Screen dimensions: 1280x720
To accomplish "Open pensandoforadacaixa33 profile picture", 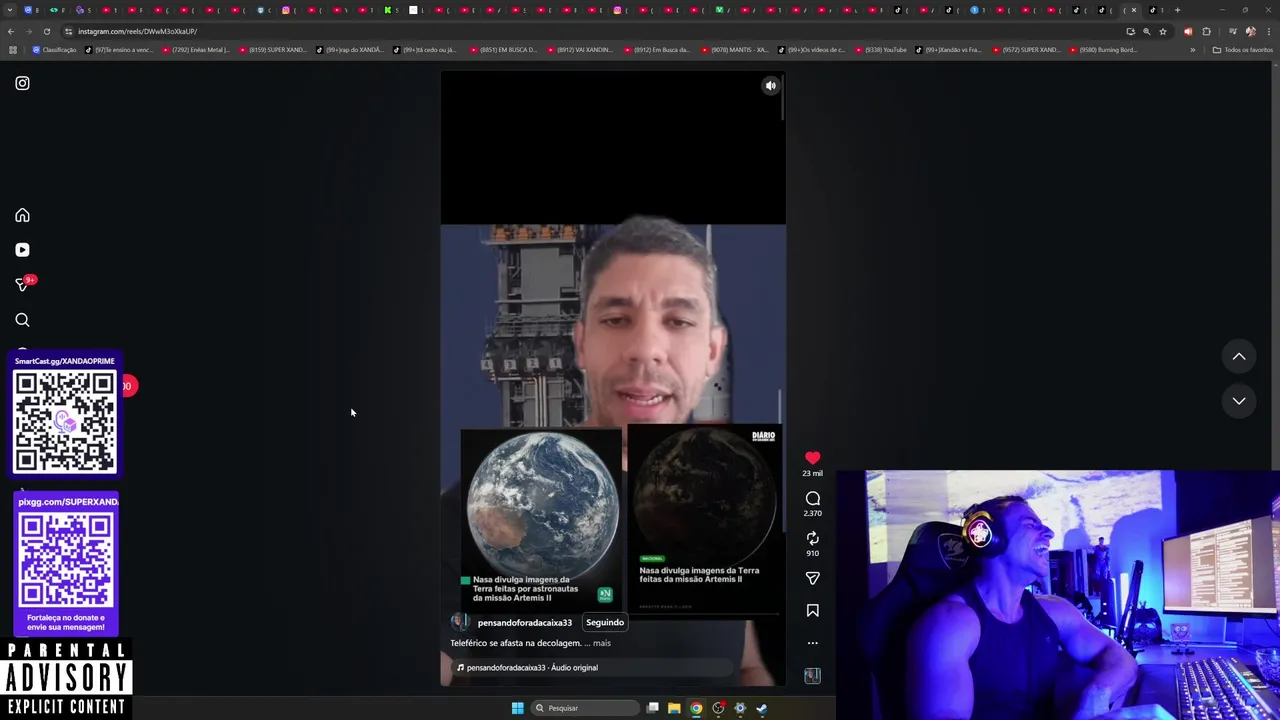I will 460,622.
